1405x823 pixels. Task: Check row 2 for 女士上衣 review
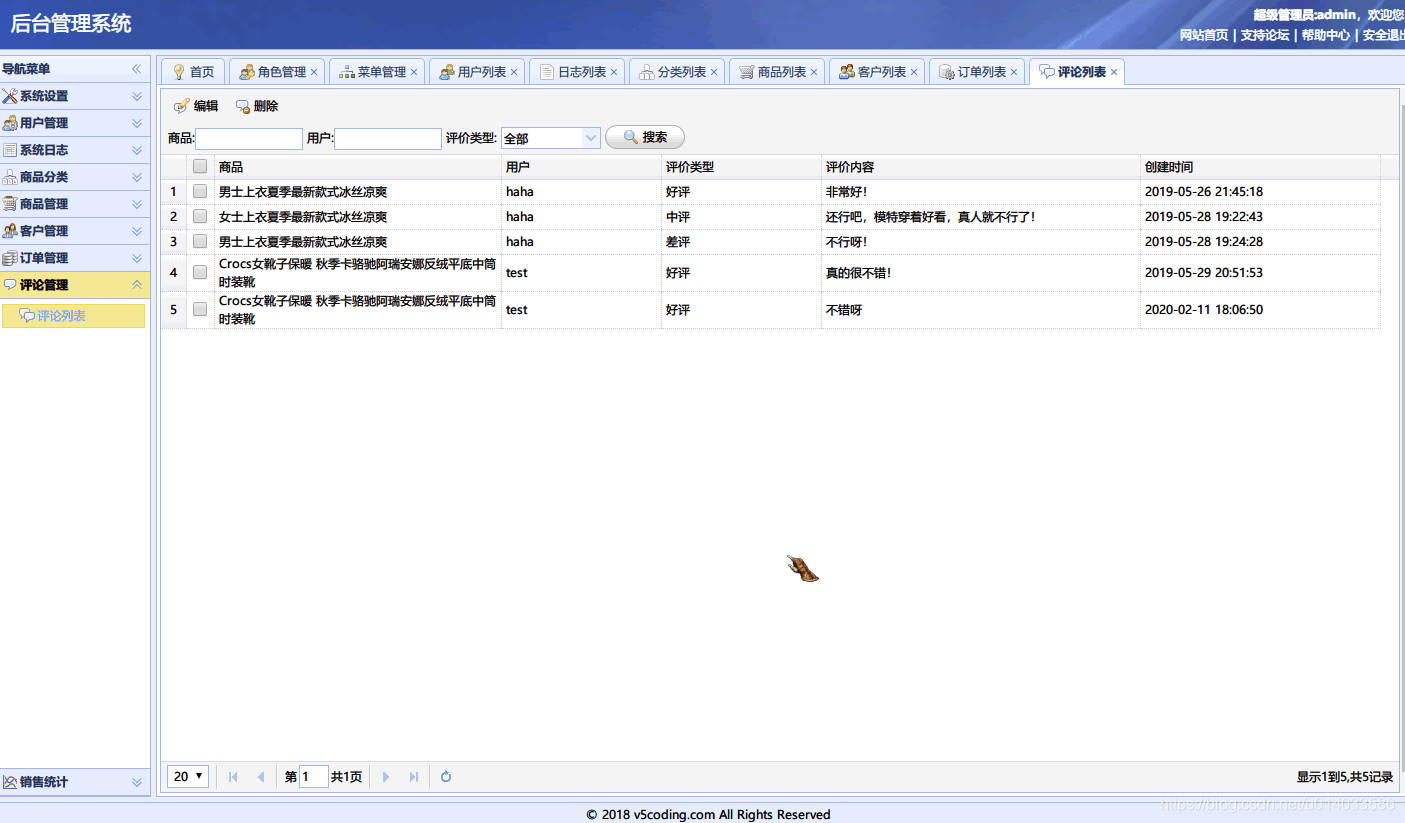pos(200,216)
